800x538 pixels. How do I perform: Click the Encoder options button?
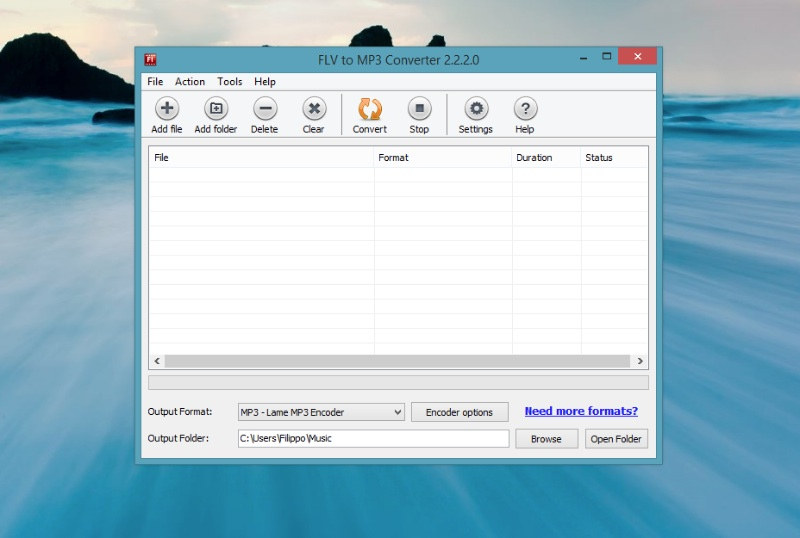459,412
